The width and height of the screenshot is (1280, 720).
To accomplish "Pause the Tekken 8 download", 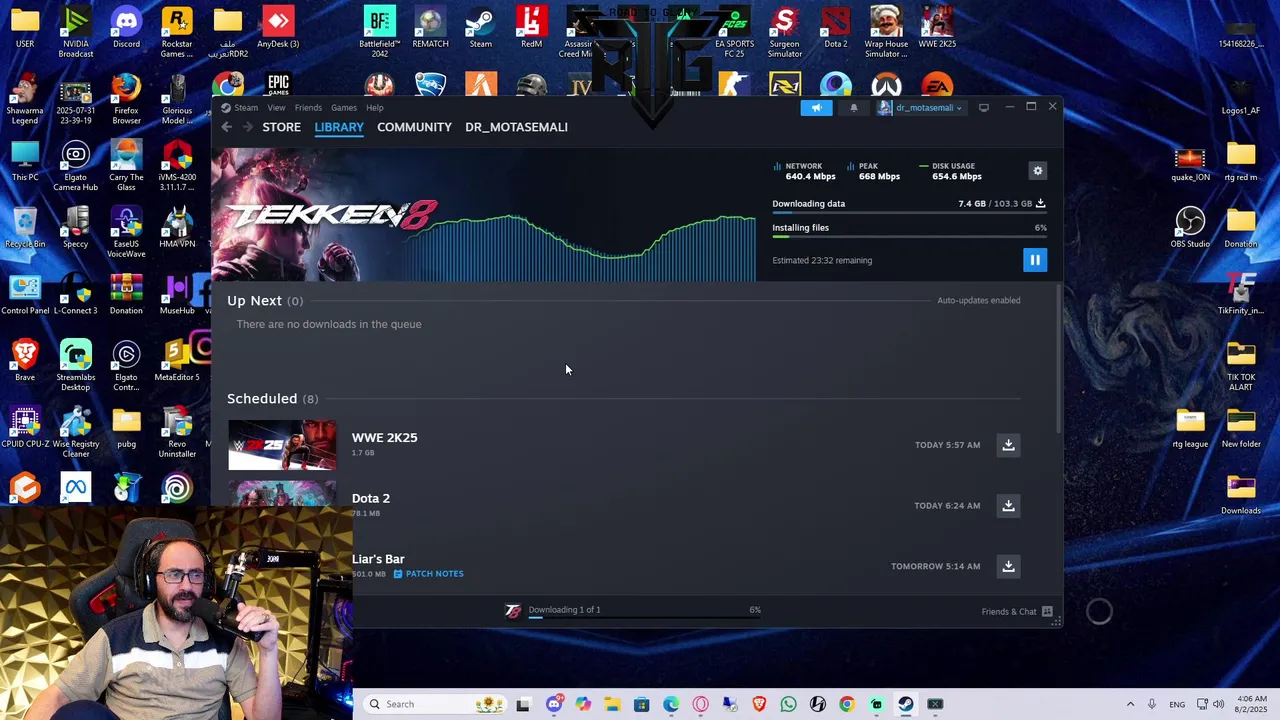I will click(1035, 260).
